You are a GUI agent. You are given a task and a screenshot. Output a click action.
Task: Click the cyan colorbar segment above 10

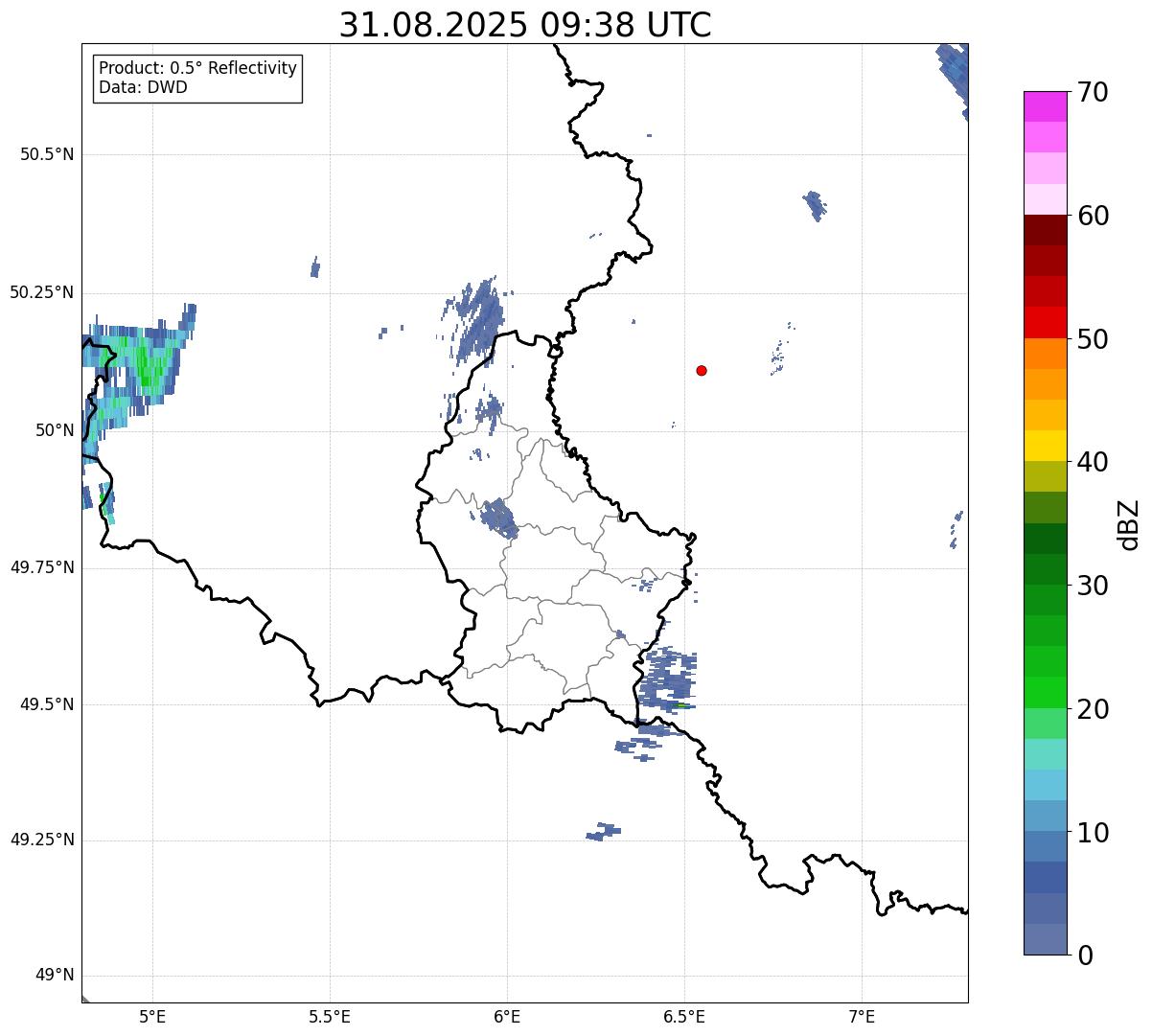click(1045, 785)
